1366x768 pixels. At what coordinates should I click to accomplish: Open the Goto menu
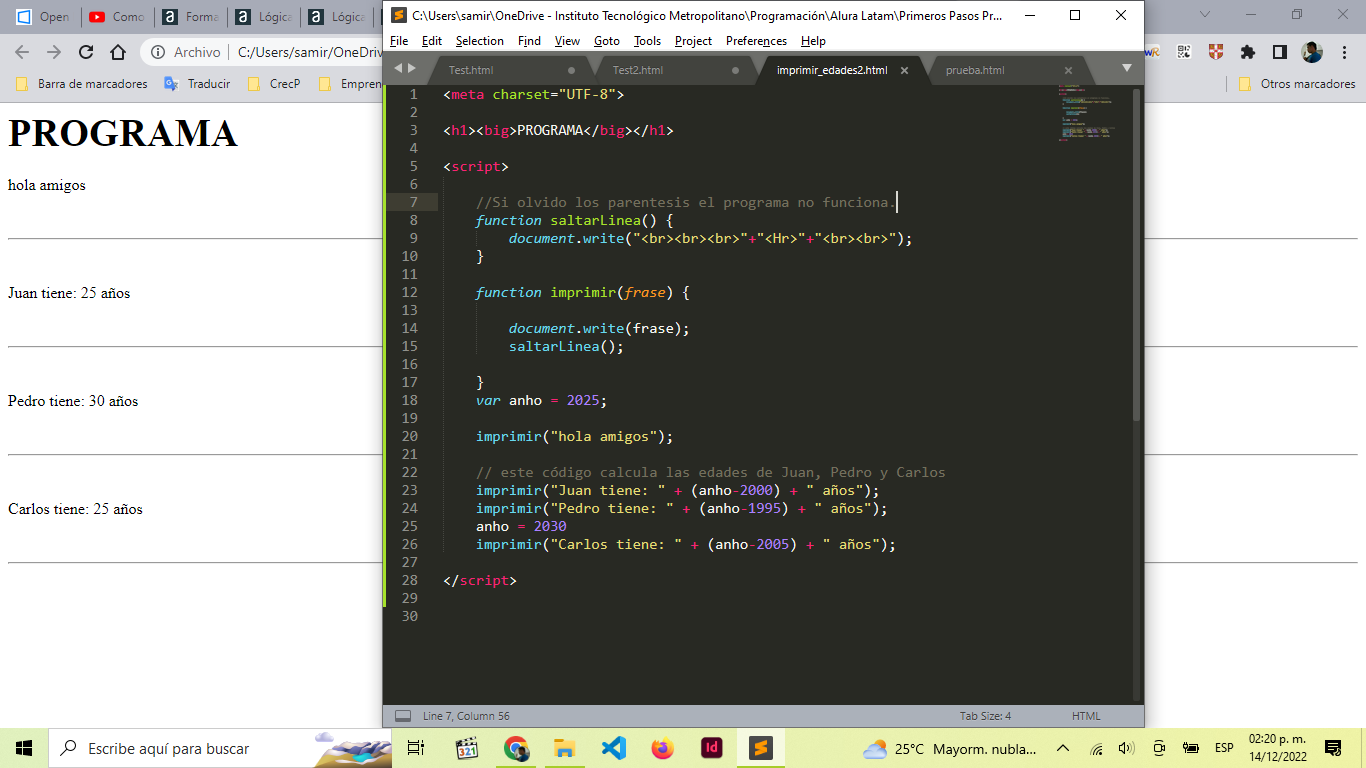pos(607,41)
